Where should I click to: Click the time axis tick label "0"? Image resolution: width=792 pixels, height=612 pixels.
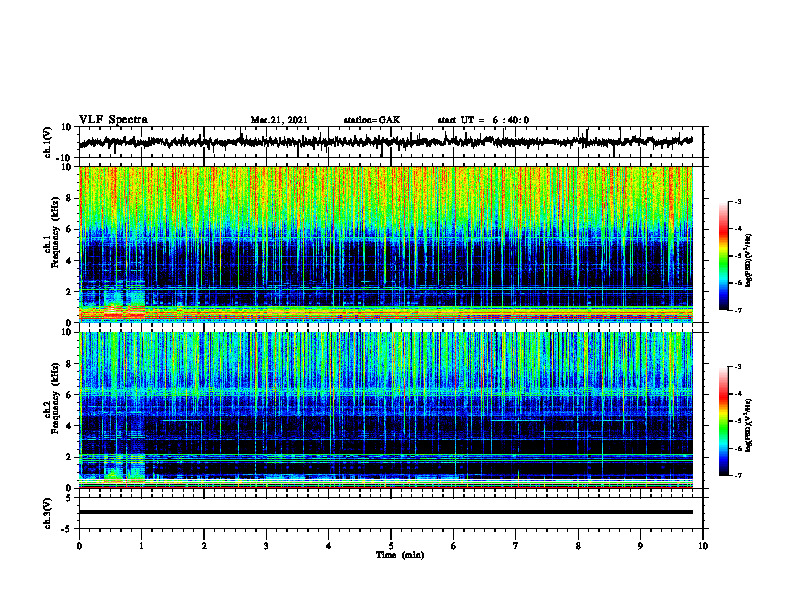click(79, 546)
